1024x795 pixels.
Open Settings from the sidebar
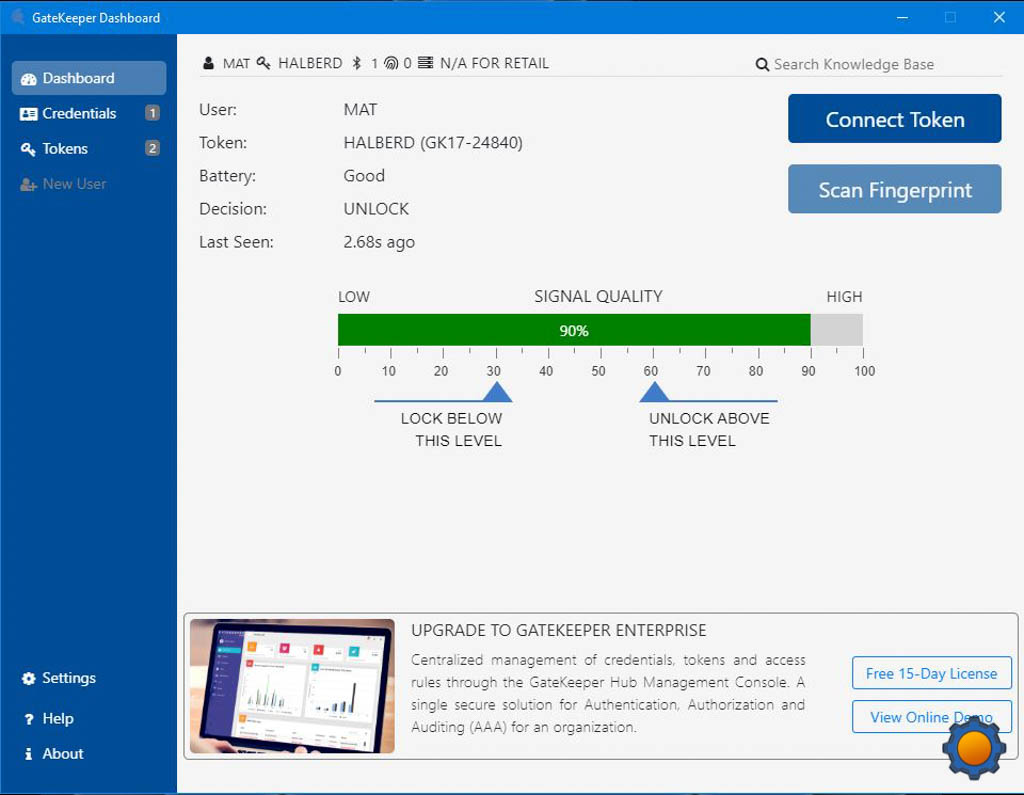[68, 678]
